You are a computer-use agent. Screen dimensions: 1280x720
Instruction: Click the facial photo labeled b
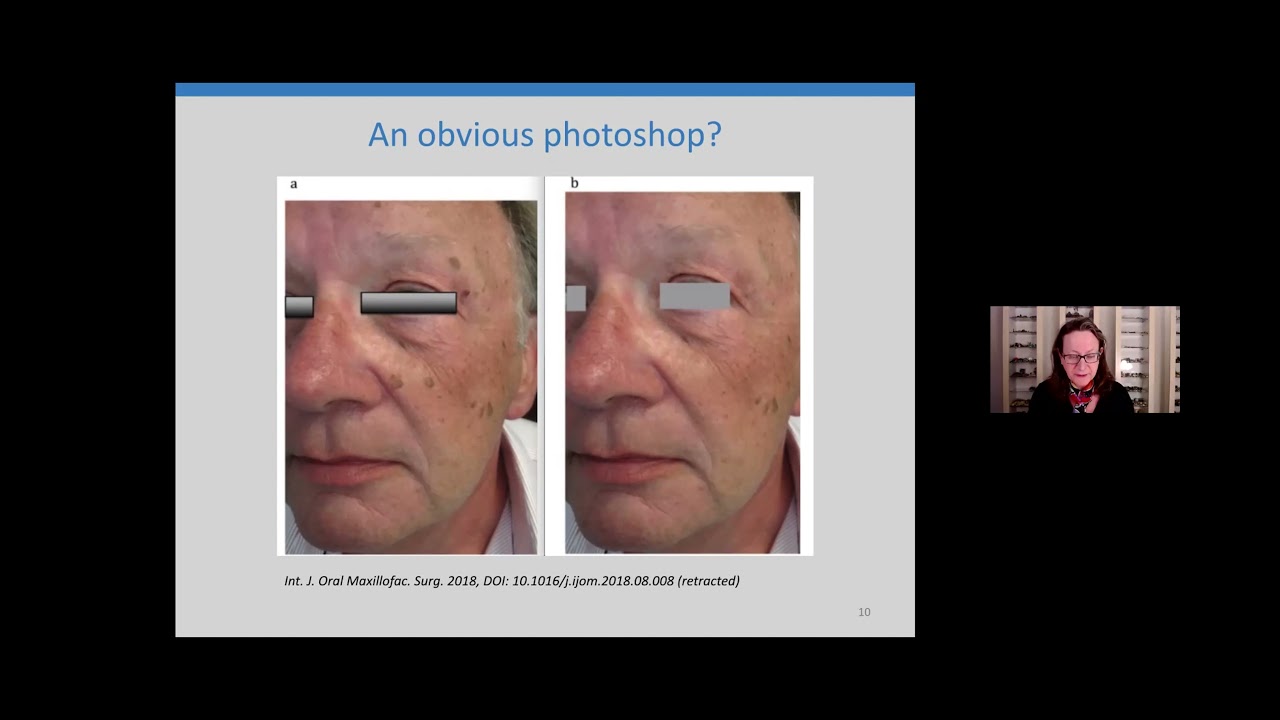tap(682, 373)
